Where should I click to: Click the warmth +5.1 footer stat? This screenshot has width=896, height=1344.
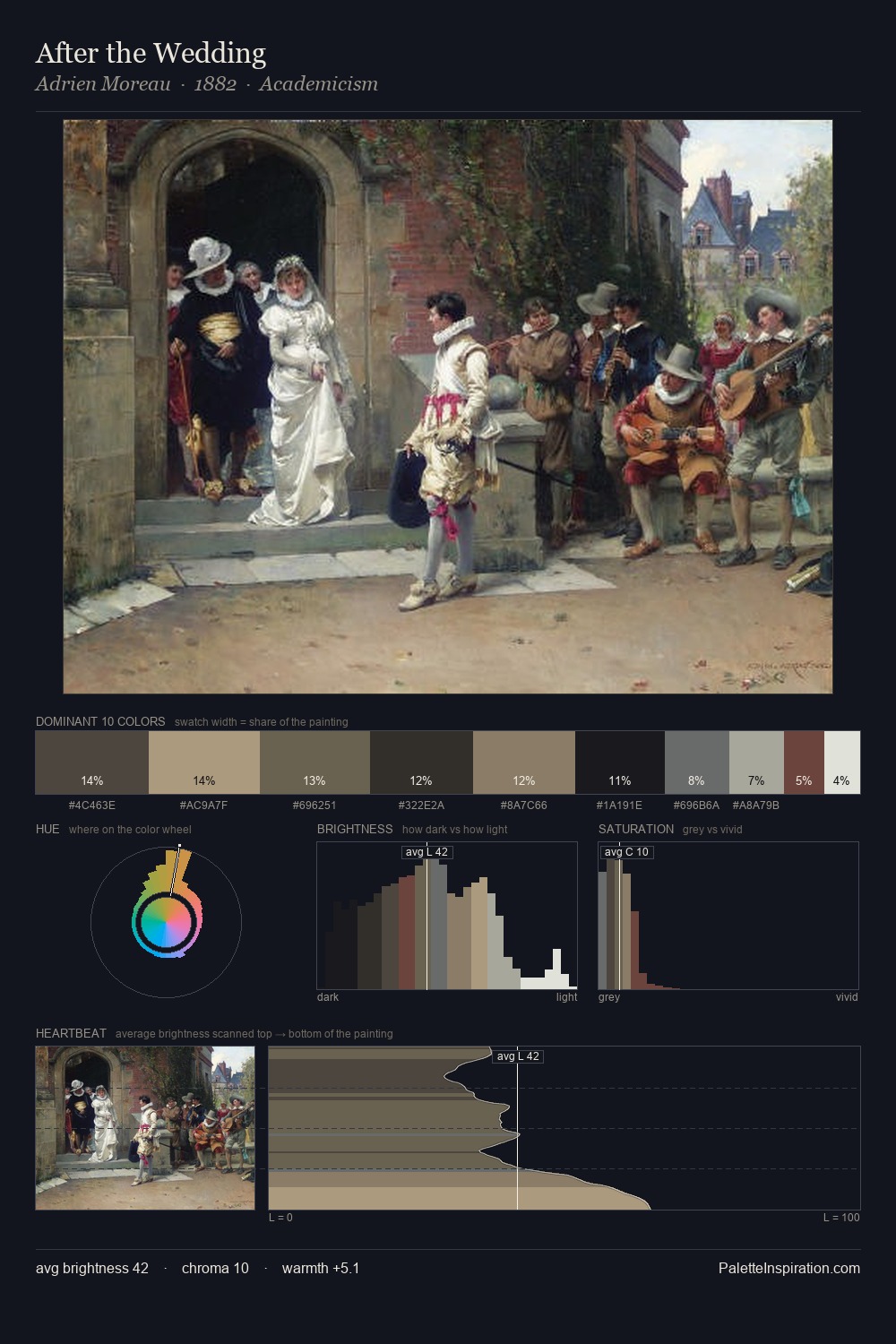coord(321,1268)
